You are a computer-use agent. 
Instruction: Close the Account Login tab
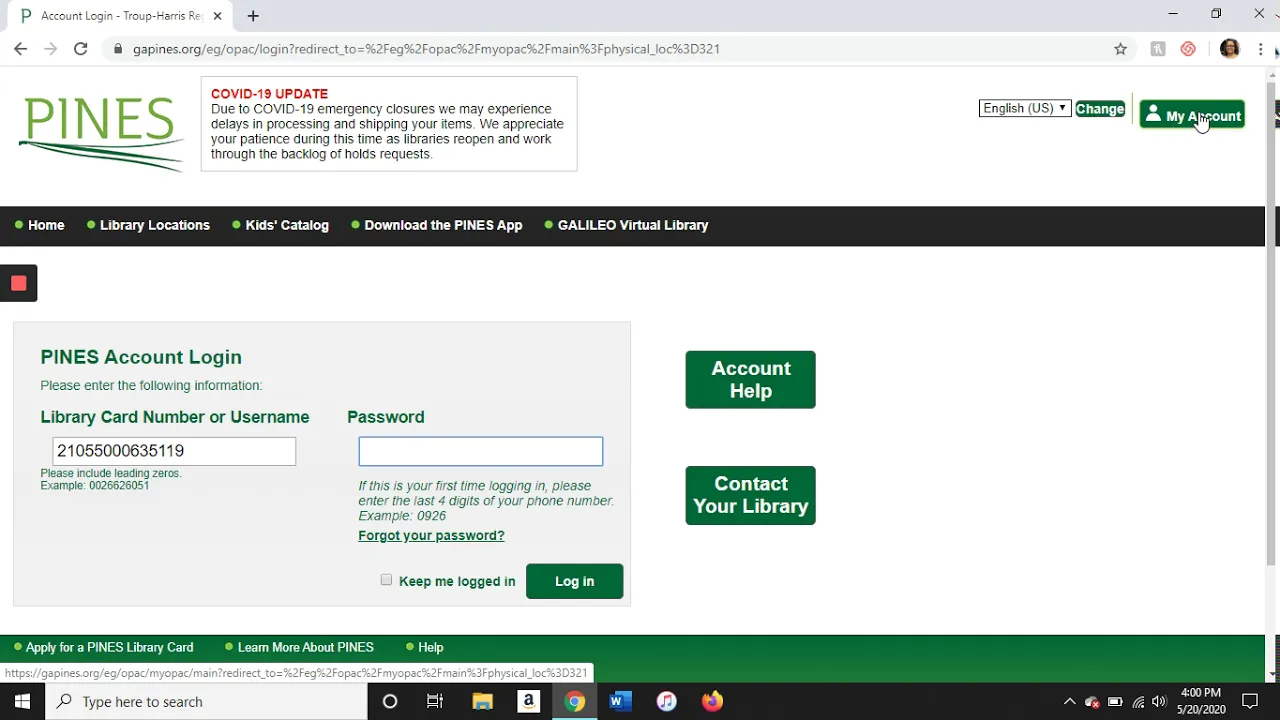coord(217,16)
